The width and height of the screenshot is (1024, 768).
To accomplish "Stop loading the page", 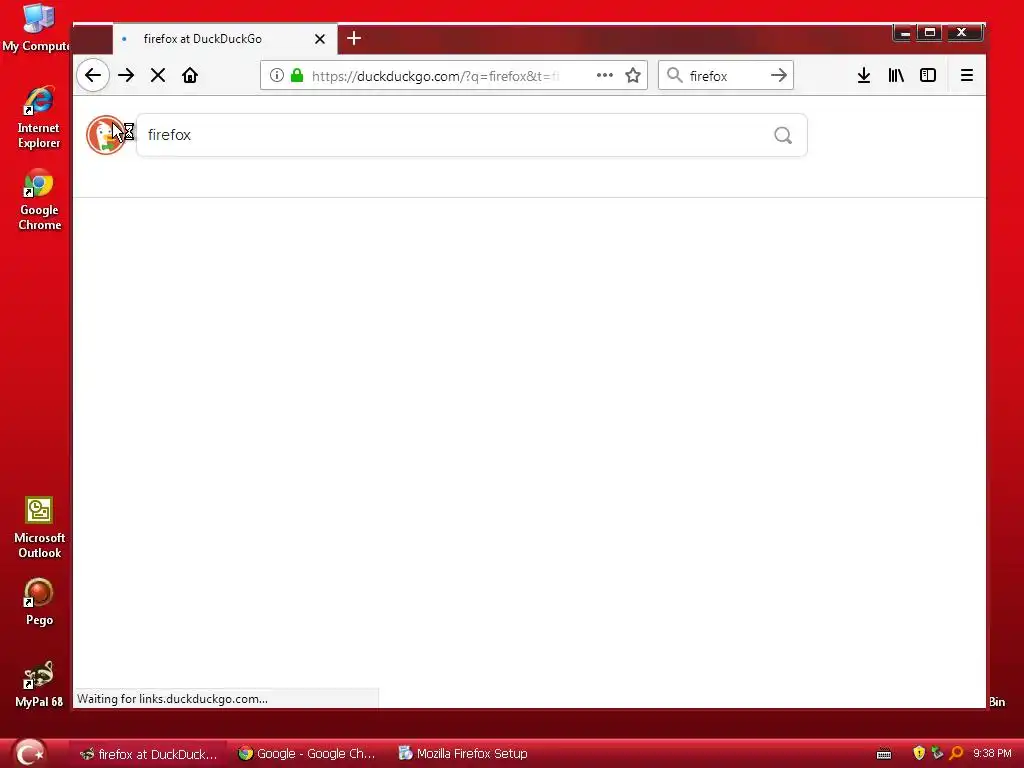I will point(157,75).
